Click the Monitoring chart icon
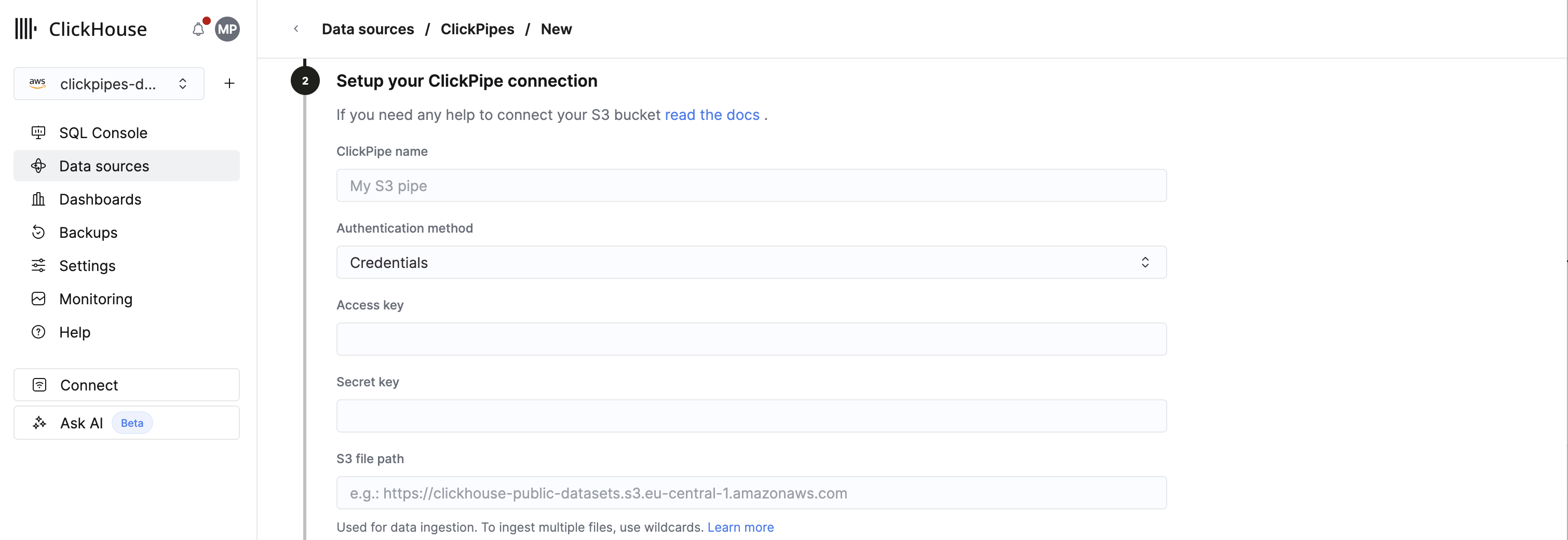 tap(38, 299)
